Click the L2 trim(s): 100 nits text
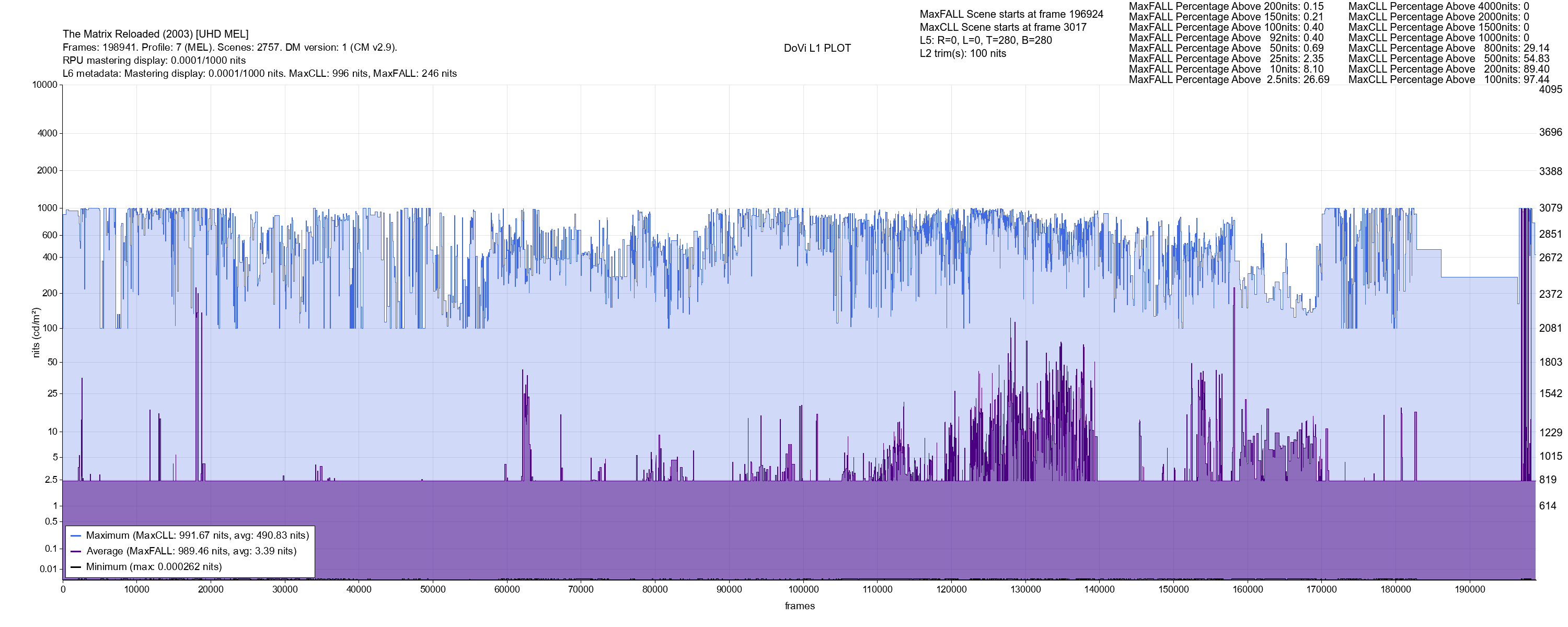This screenshot has height=627, width=1568. pos(962,54)
